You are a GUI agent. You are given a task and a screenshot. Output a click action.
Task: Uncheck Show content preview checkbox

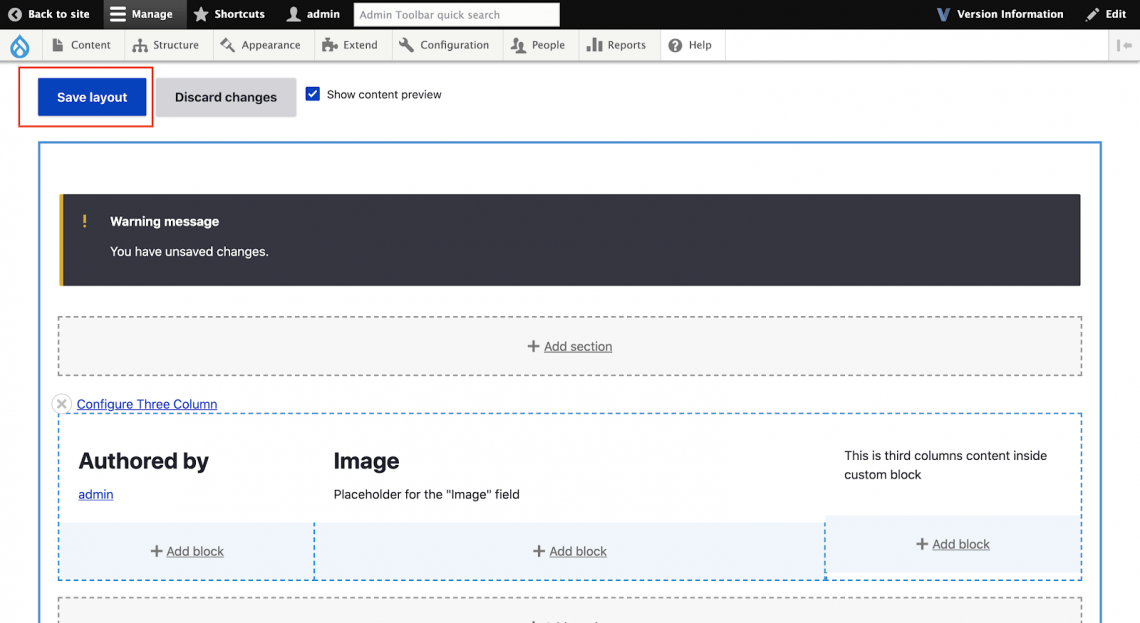coord(313,94)
